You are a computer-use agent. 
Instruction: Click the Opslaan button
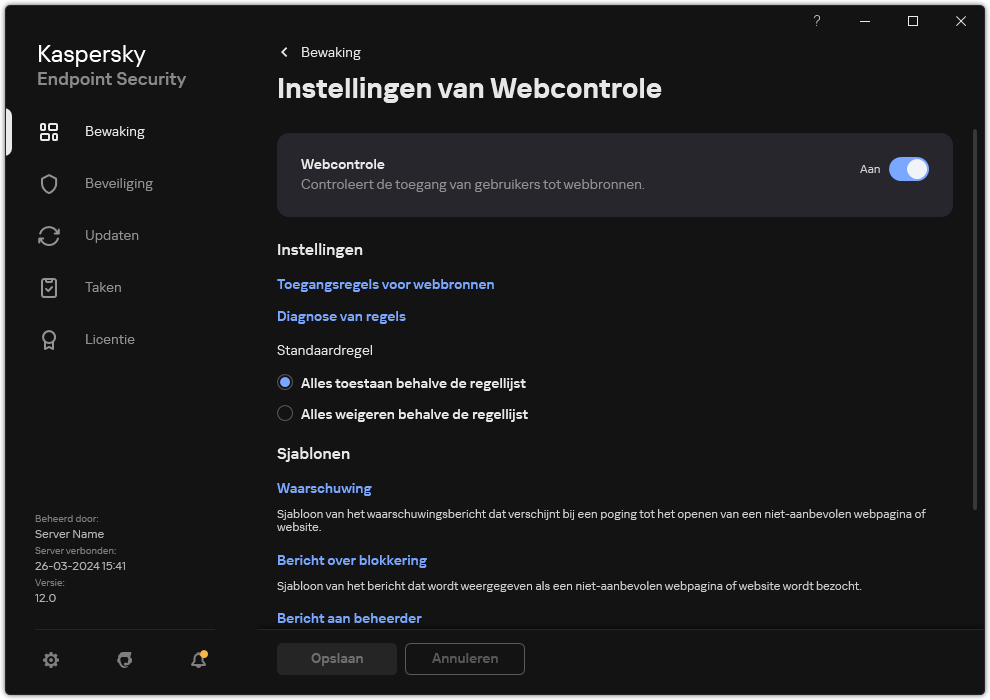(337, 659)
